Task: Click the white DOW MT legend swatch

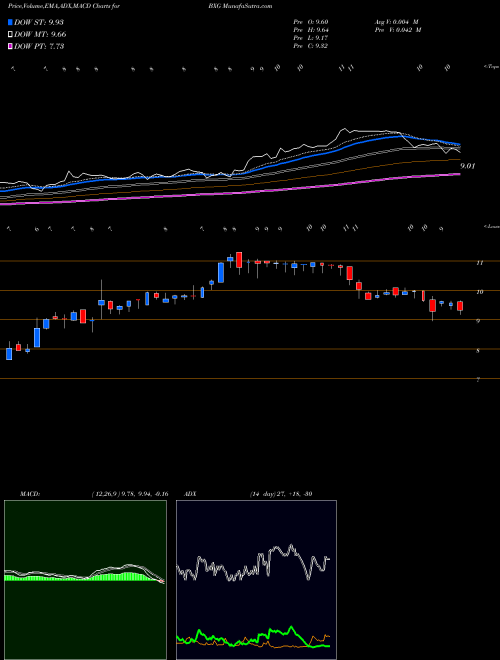Action: pyautogui.click(x=10, y=35)
